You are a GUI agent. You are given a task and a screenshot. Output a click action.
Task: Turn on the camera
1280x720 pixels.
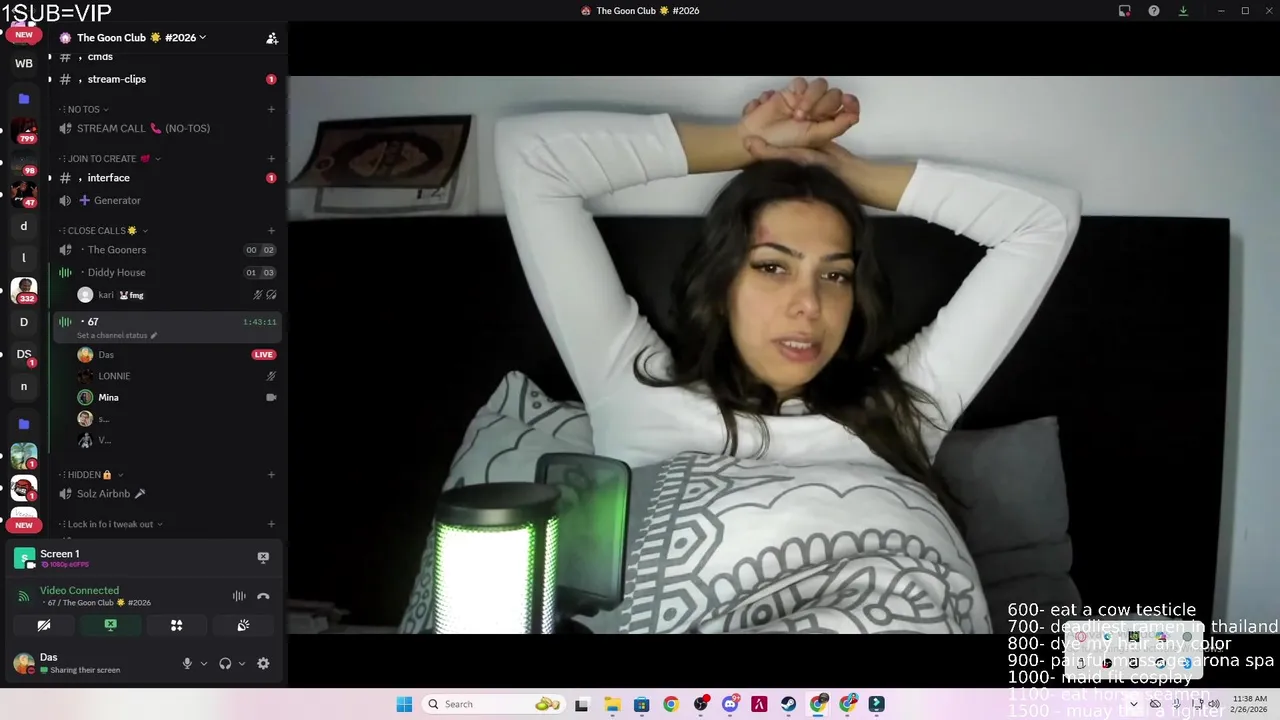[x=44, y=625]
